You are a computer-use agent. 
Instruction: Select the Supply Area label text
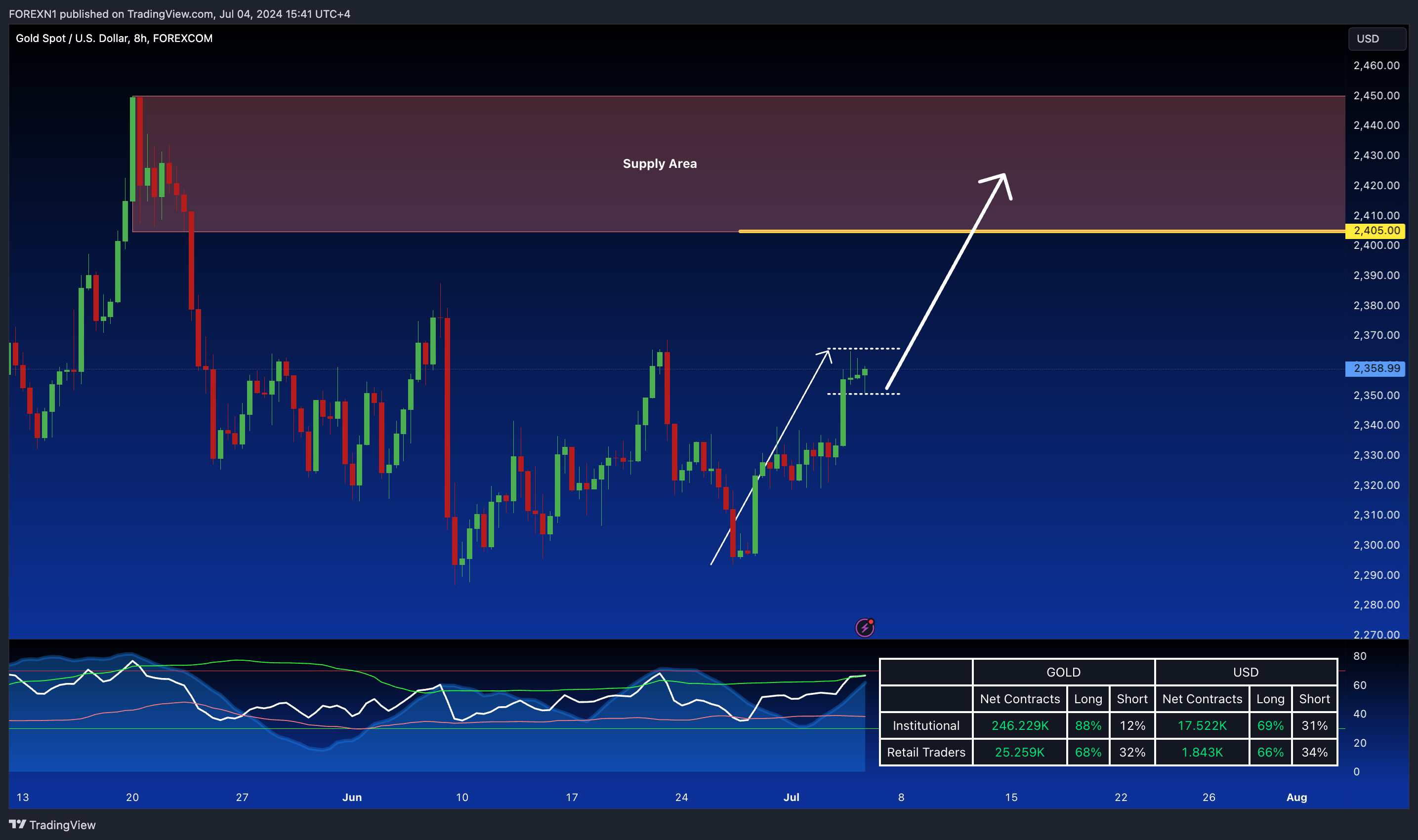660,163
